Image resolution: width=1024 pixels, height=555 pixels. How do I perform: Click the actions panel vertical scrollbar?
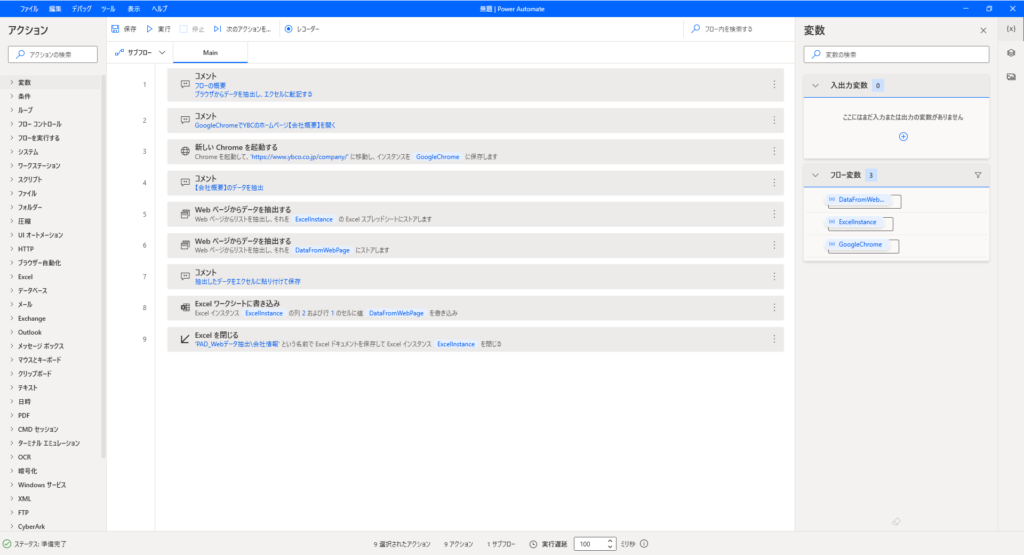click(x=103, y=268)
